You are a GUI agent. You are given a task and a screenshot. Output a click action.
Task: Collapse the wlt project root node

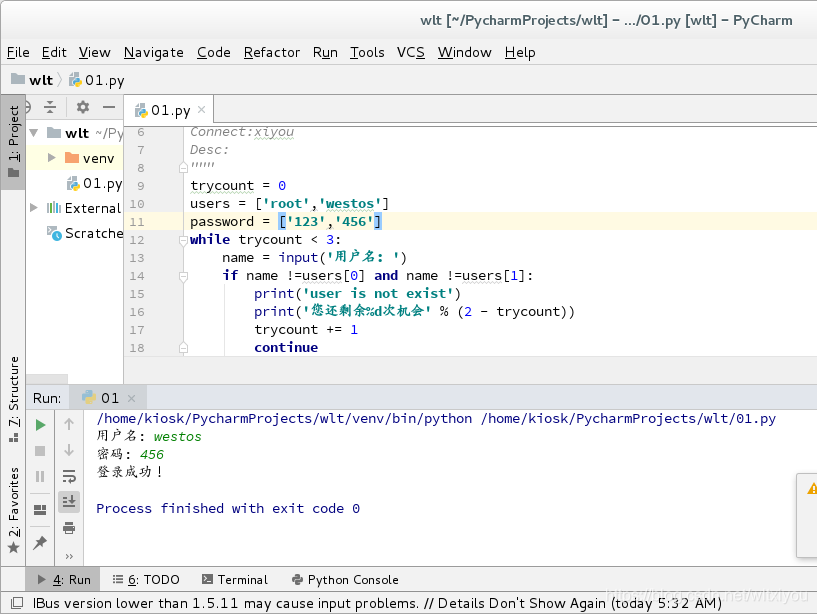pos(34,133)
